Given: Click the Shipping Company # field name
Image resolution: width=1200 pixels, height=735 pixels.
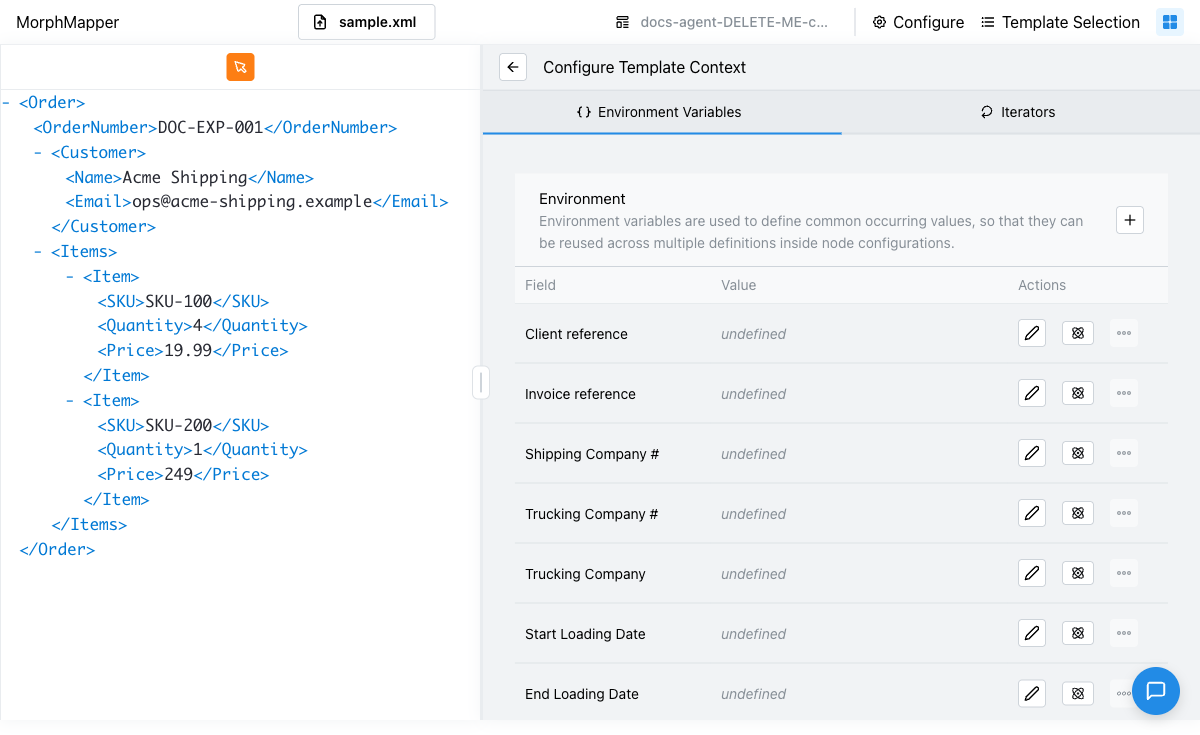Looking at the screenshot, I should tap(592, 454).
